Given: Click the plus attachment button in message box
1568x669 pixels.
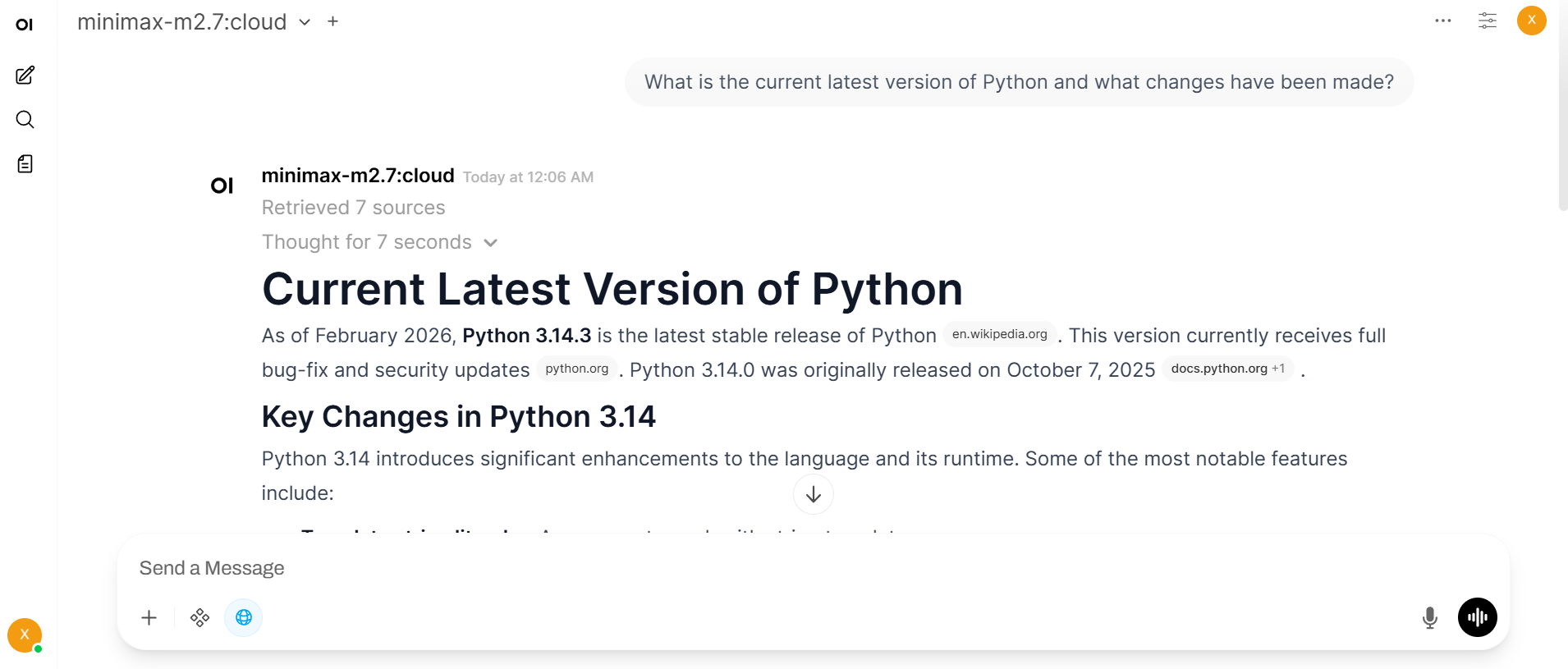Looking at the screenshot, I should [149, 617].
